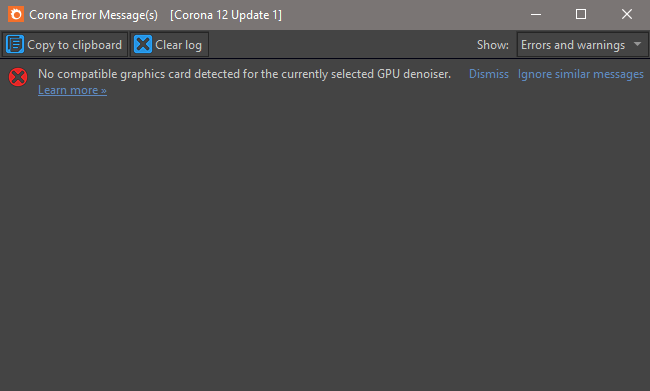This screenshot has height=391, width=650.
Task: Dismiss the GPU denoiser error message
Action: 489,74
